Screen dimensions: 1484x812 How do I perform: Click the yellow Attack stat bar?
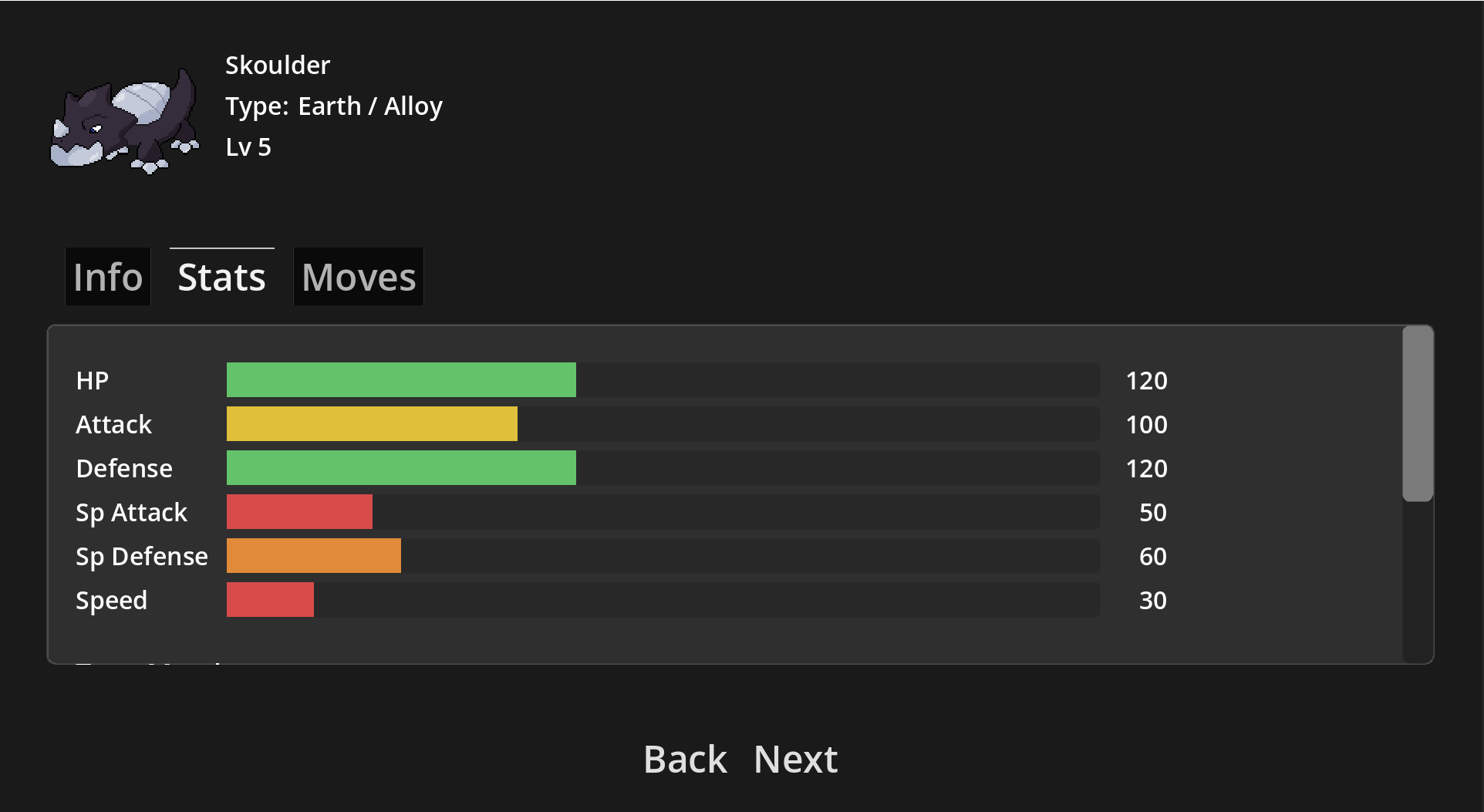372,424
